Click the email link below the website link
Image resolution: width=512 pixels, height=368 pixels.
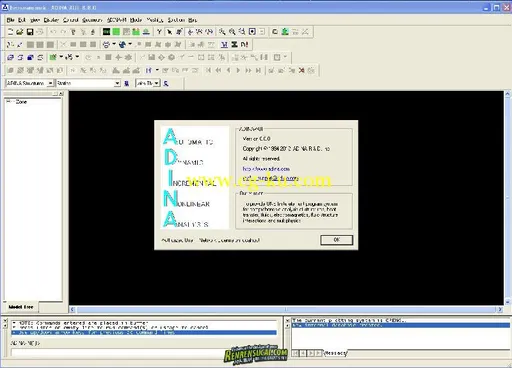[x=270, y=178]
